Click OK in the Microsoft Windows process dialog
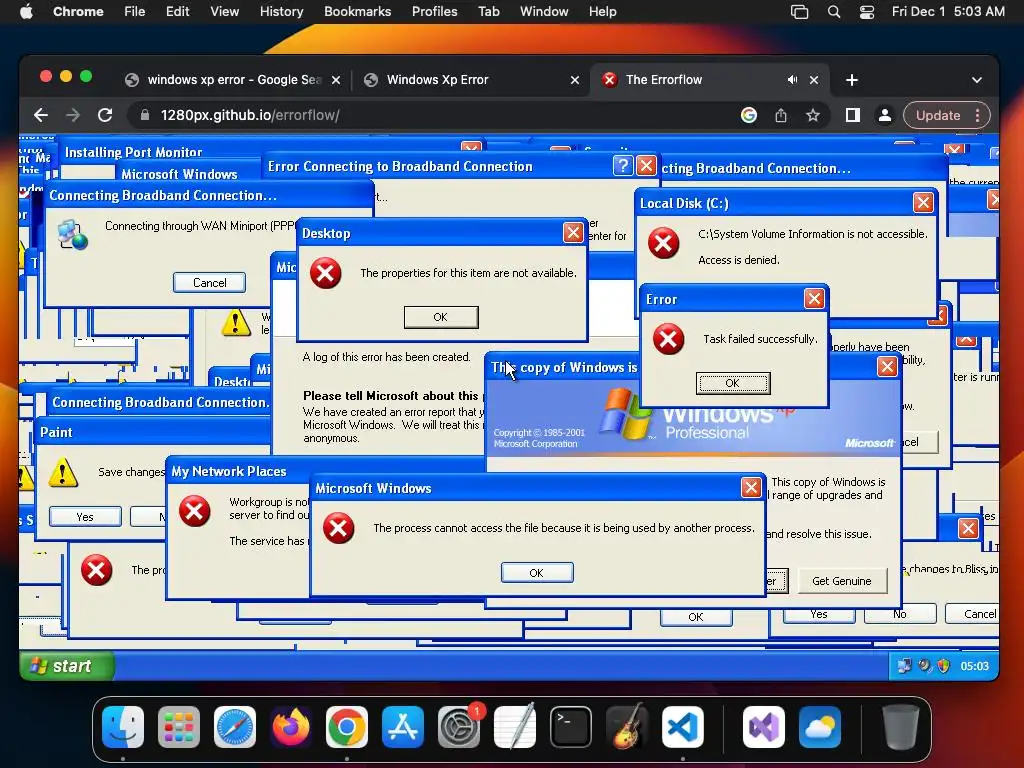Screen dimensions: 1024x768 [537, 573]
